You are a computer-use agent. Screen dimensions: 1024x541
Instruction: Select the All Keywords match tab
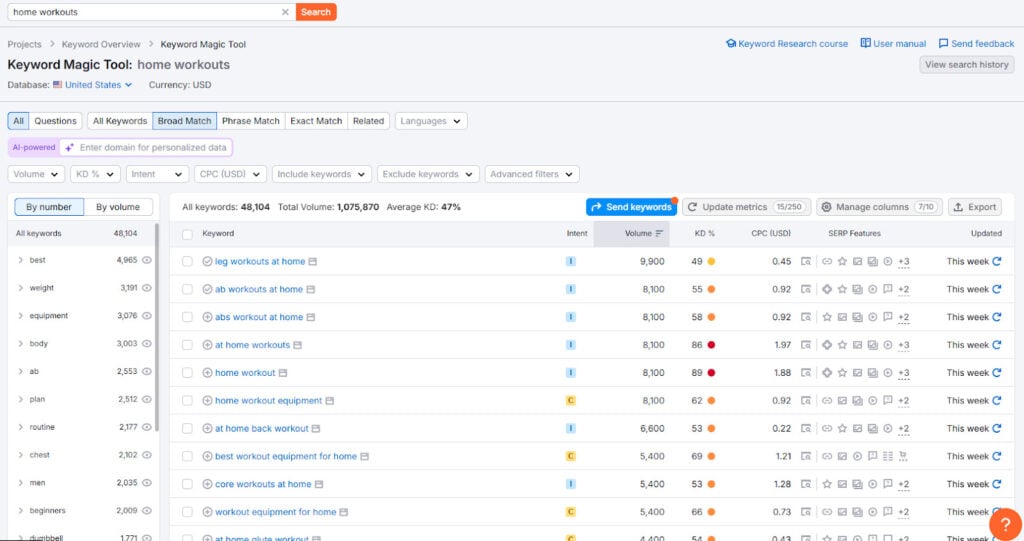tap(120, 121)
